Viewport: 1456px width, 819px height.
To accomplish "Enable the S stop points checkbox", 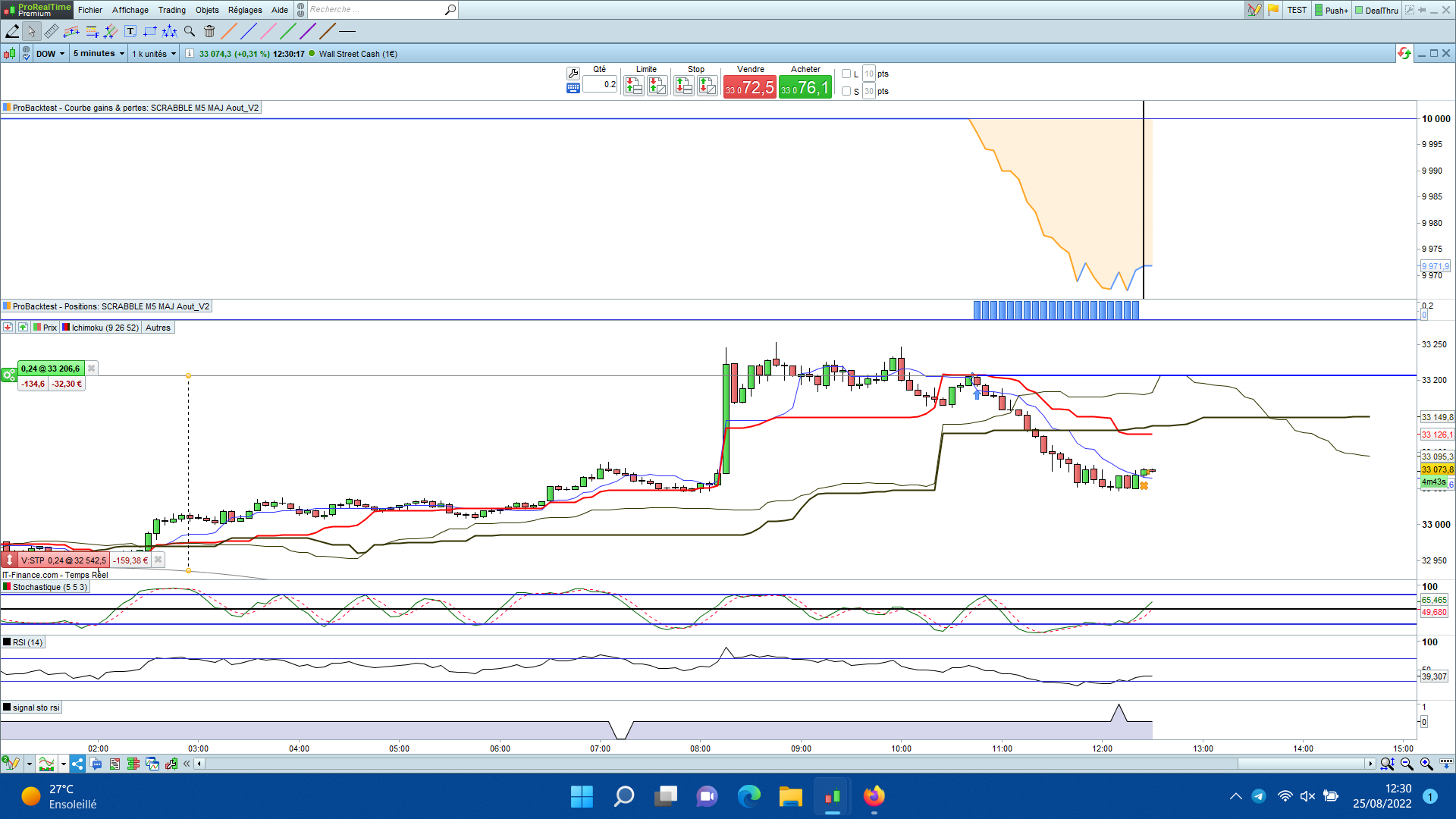I will (846, 91).
